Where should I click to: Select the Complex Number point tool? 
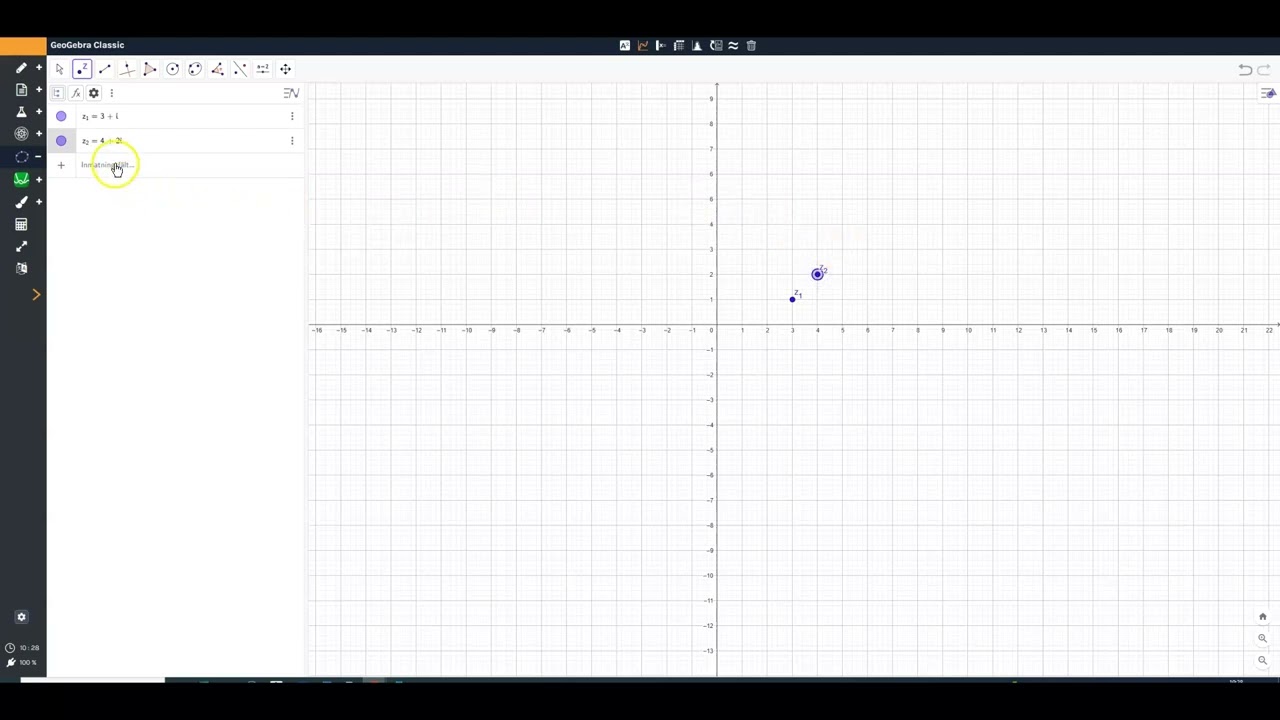point(82,69)
